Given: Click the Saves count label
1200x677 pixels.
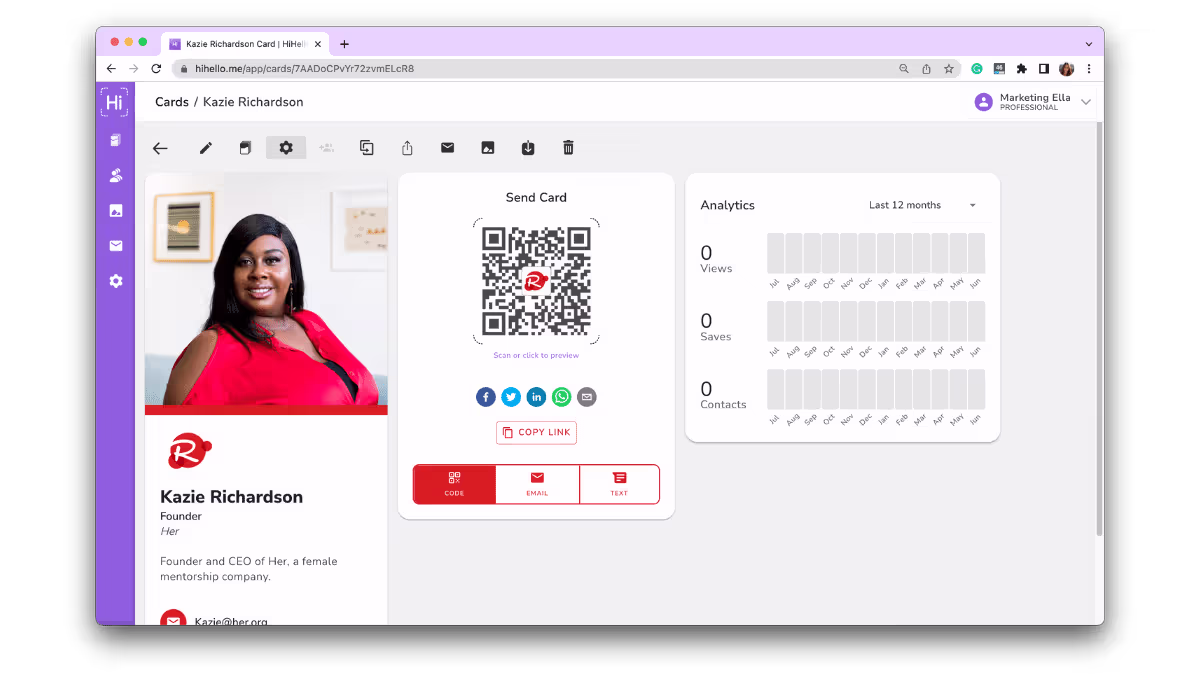Looking at the screenshot, I should [x=715, y=337].
